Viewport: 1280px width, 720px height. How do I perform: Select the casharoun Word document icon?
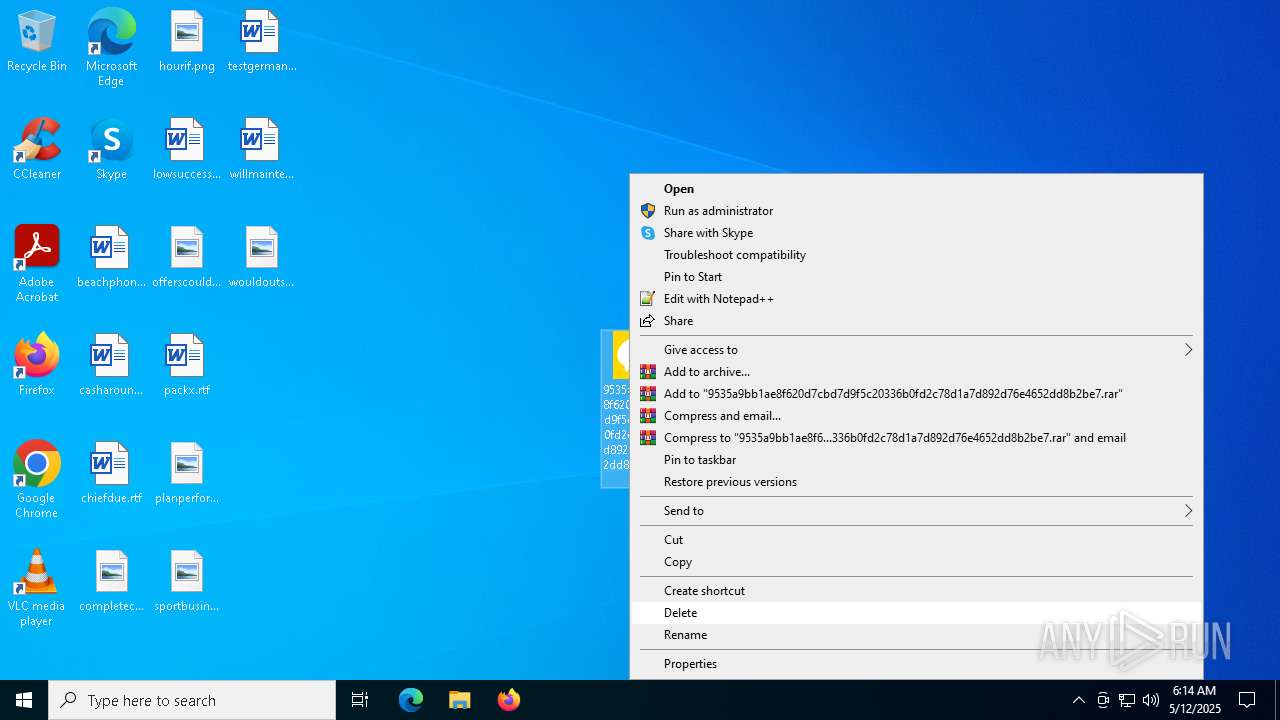tap(111, 366)
